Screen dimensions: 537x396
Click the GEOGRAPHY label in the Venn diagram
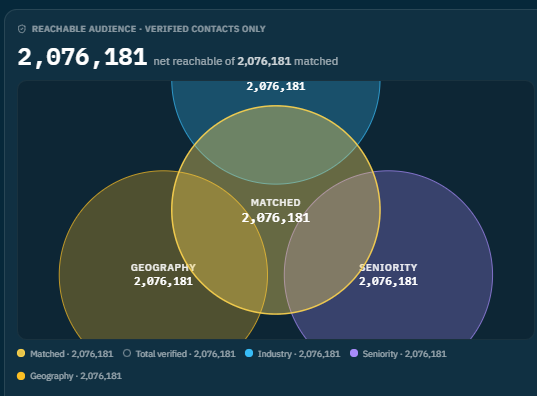pos(163,267)
